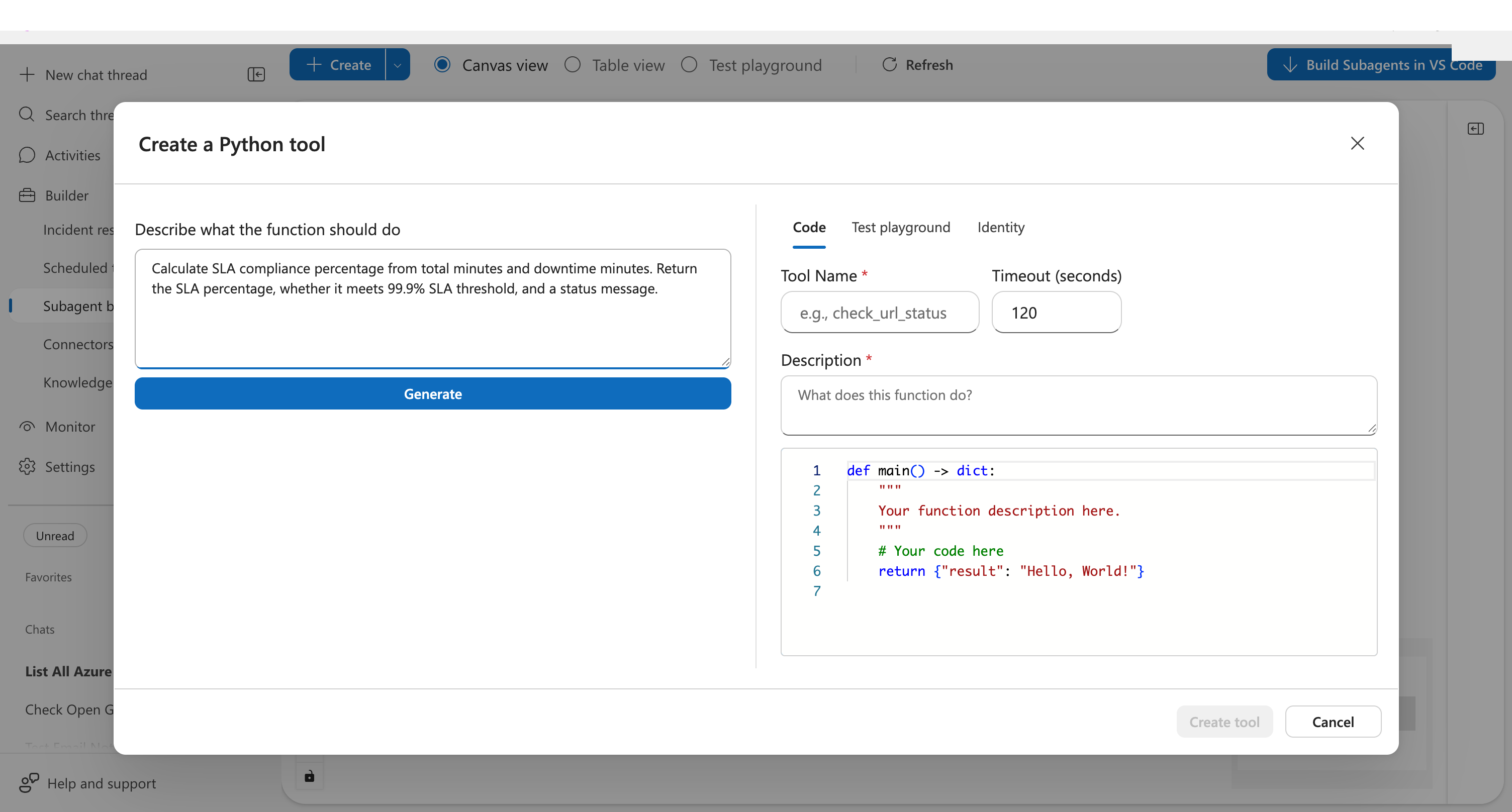Select Table view radio button
Screen dimensions: 1512x812
[573, 64]
